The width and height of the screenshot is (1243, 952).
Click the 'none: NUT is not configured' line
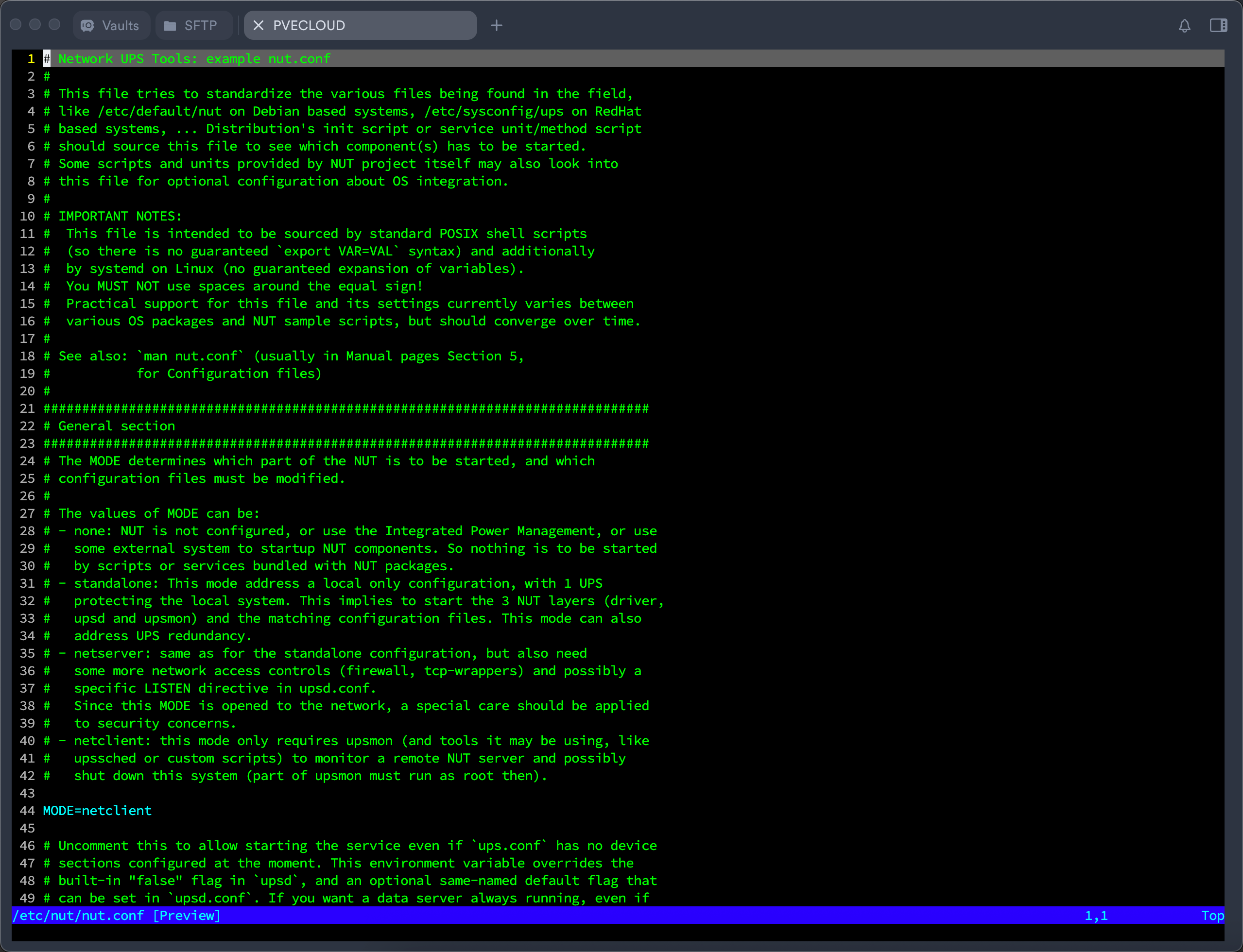coord(350,531)
